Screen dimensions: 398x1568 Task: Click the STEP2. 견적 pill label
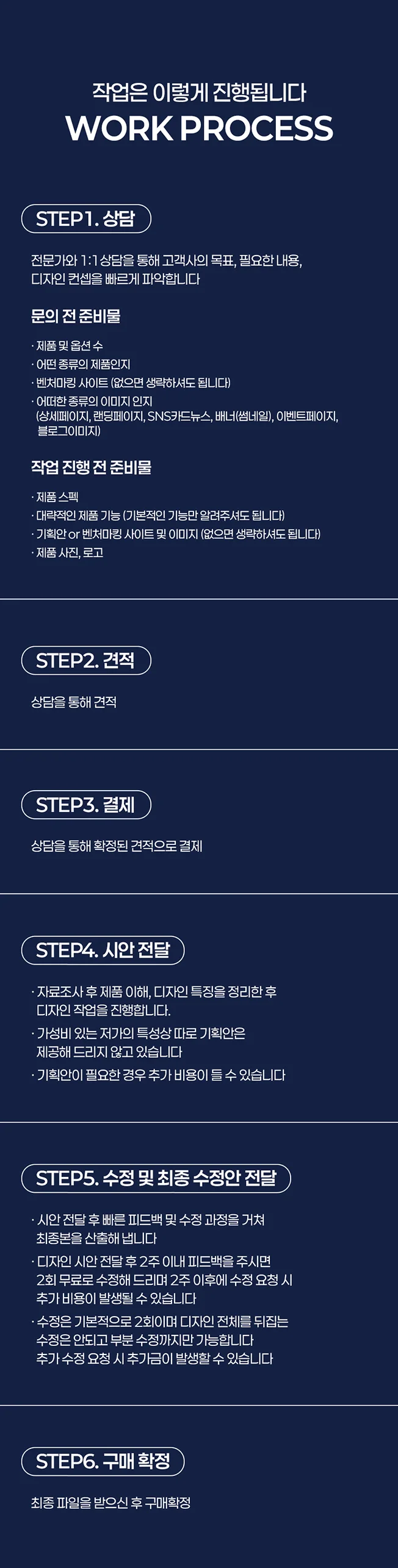point(85,660)
